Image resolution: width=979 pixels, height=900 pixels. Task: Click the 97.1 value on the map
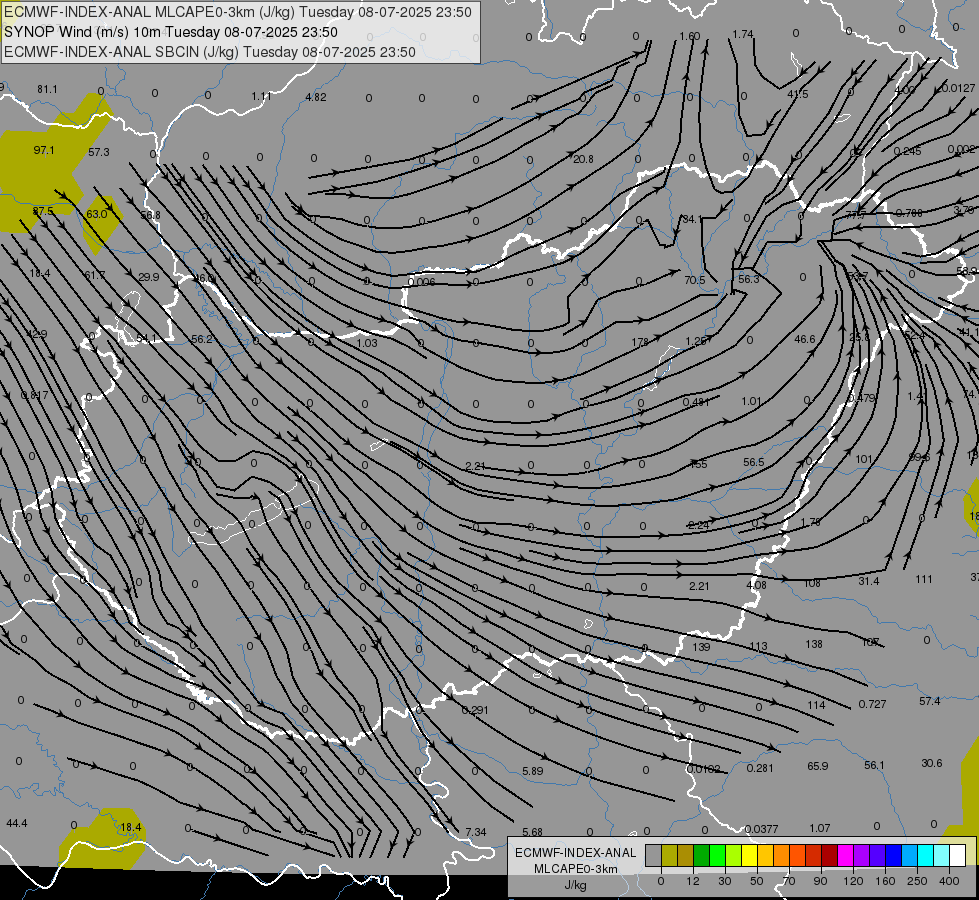[44, 151]
